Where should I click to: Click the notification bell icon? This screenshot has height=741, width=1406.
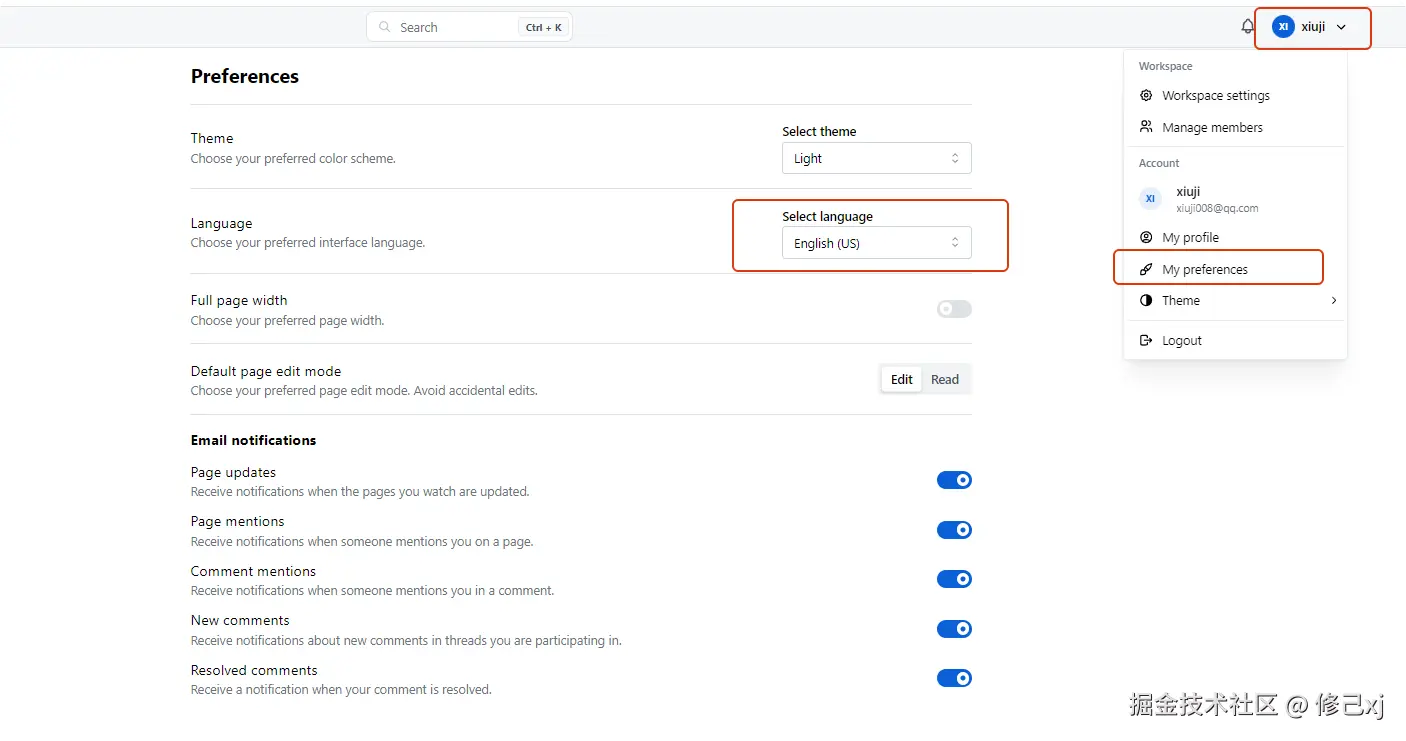1247,27
